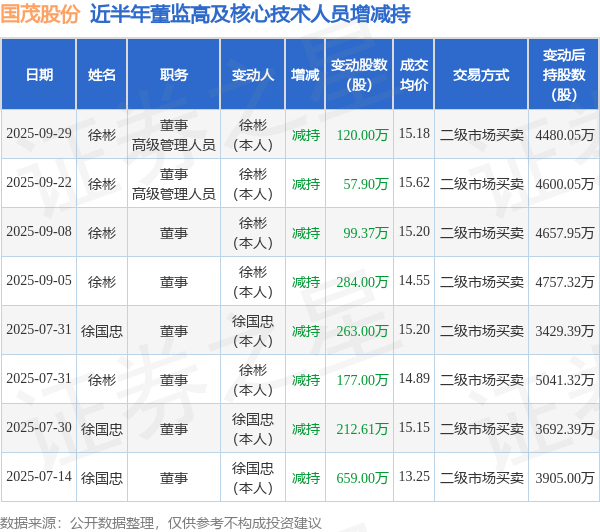Click the holdings value 4757.32万
This screenshot has width=600, height=532.
click(x=565, y=282)
